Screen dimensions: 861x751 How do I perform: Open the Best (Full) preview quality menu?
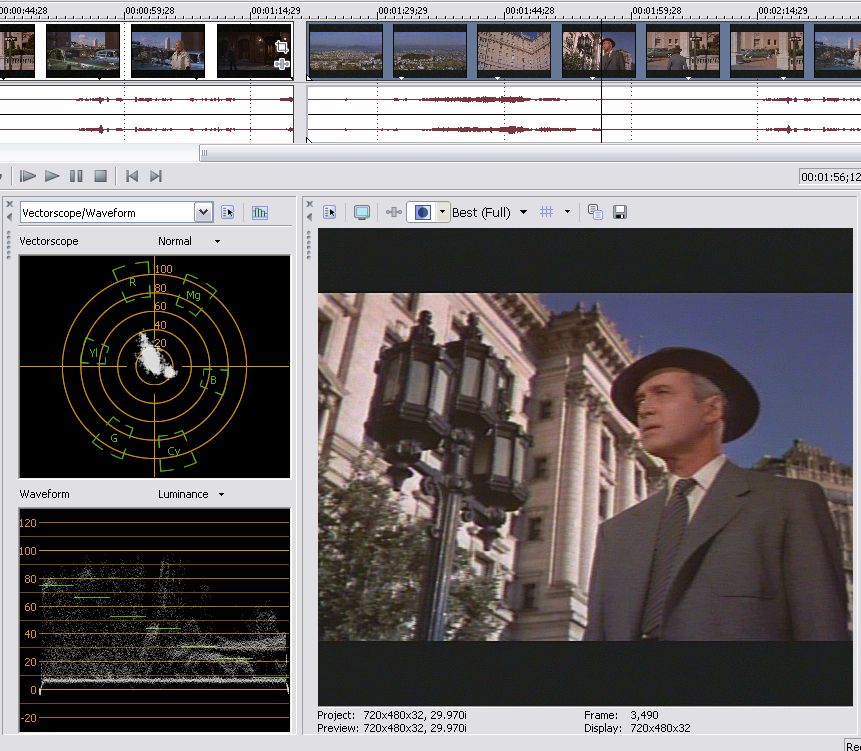click(x=489, y=212)
